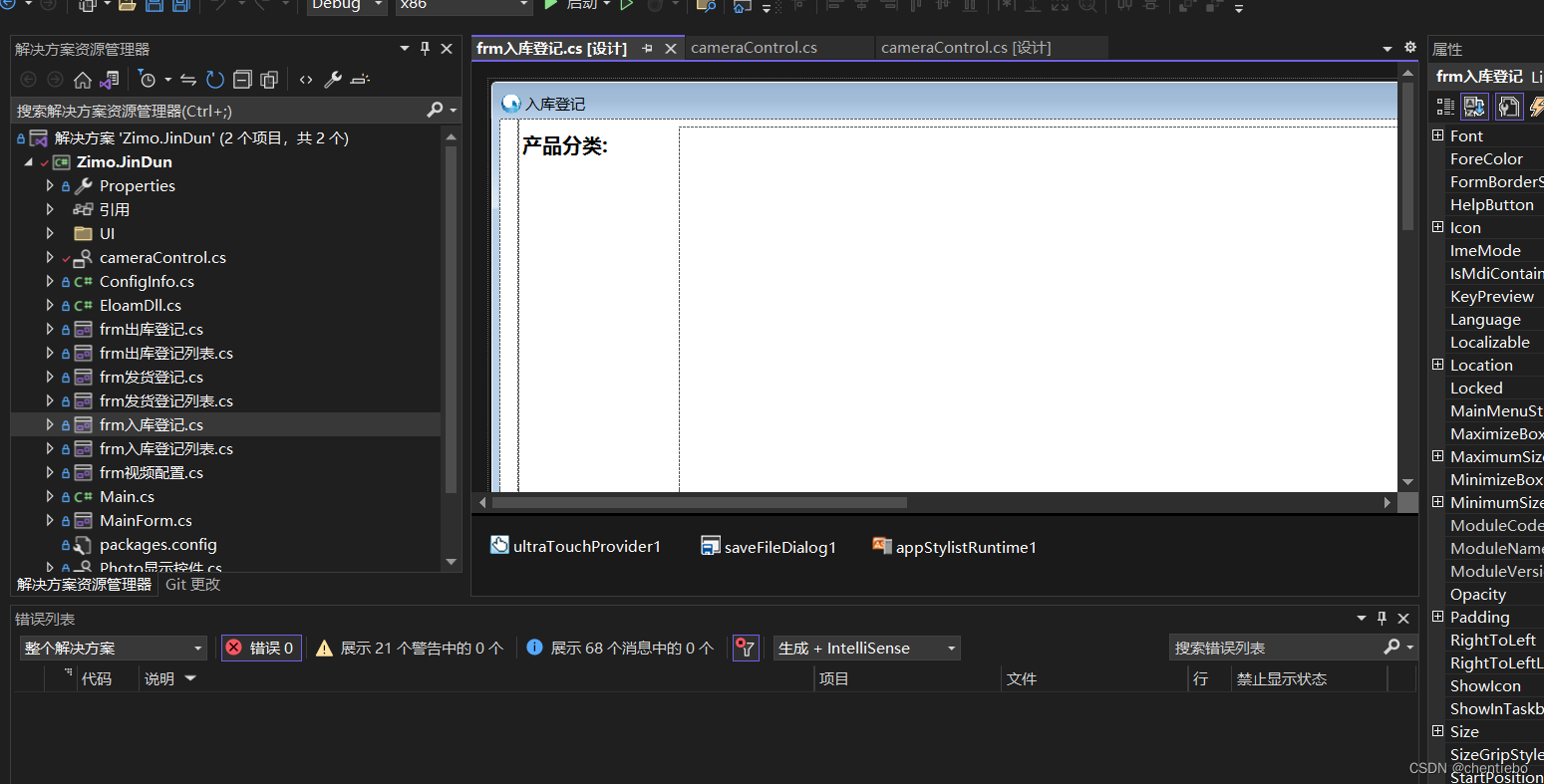Toggle the 错误 0 errors filter
The height and width of the screenshot is (784, 1544).
point(261,648)
